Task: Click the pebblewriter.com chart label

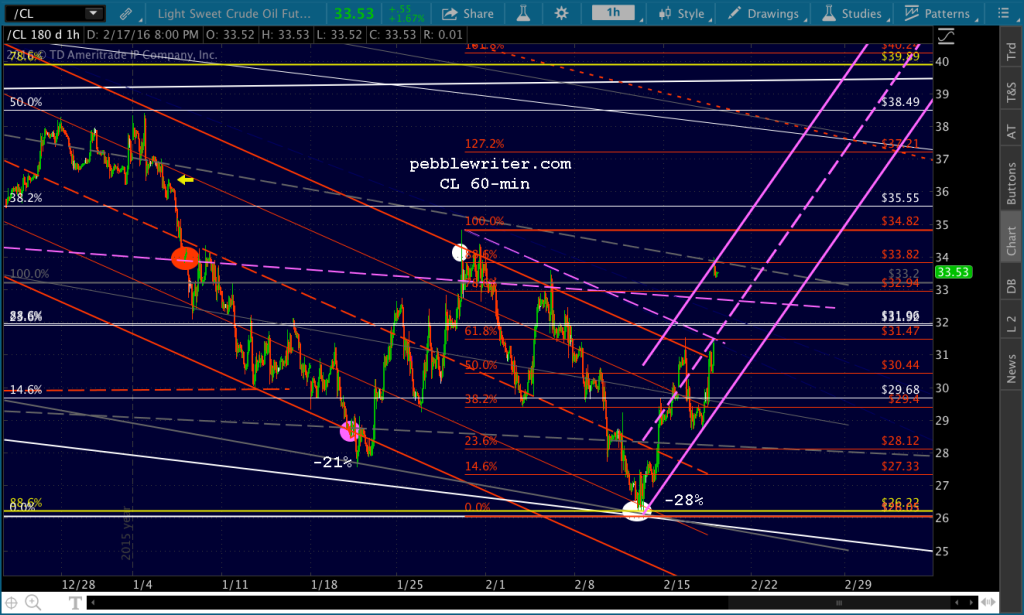Action: pos(490,164)
